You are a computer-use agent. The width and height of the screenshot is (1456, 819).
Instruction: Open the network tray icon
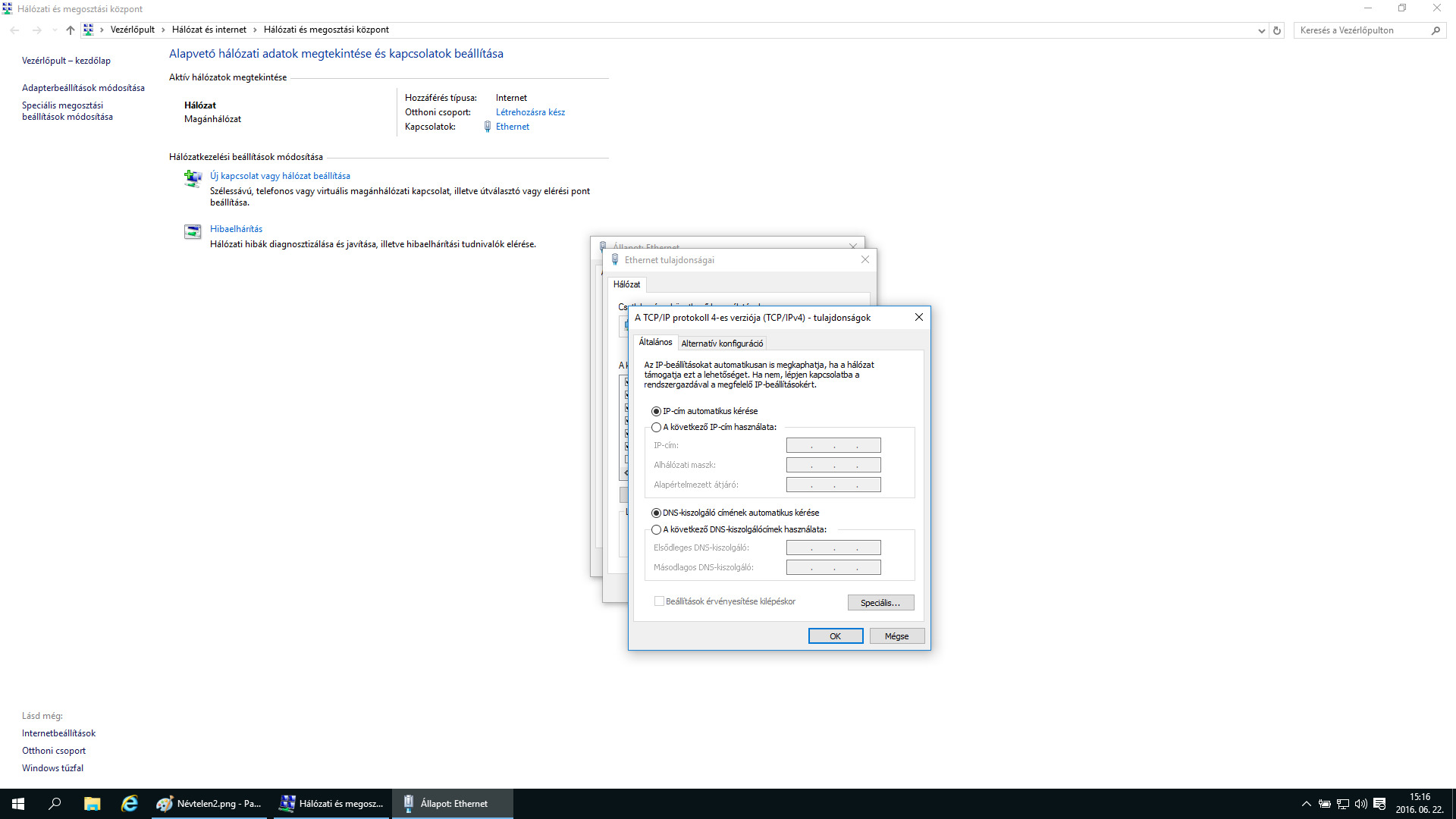(1342, 804)
